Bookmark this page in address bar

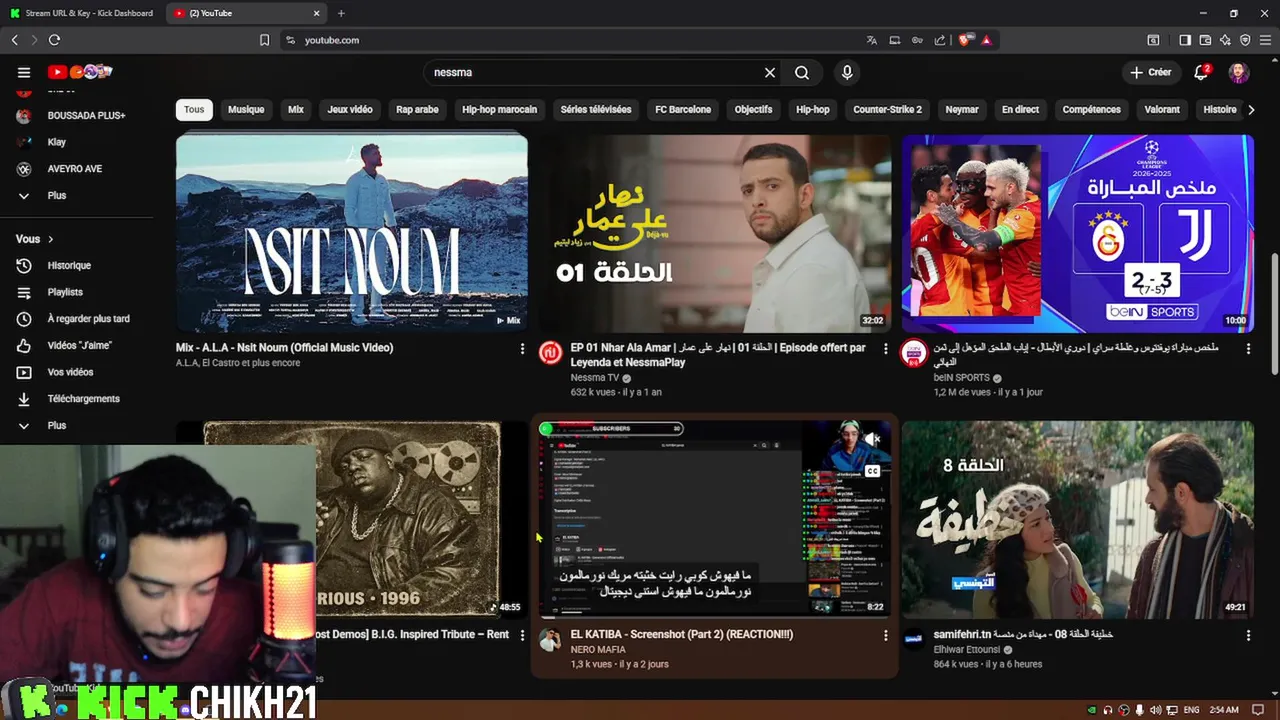pyautogui.click(x=264, y=40)
